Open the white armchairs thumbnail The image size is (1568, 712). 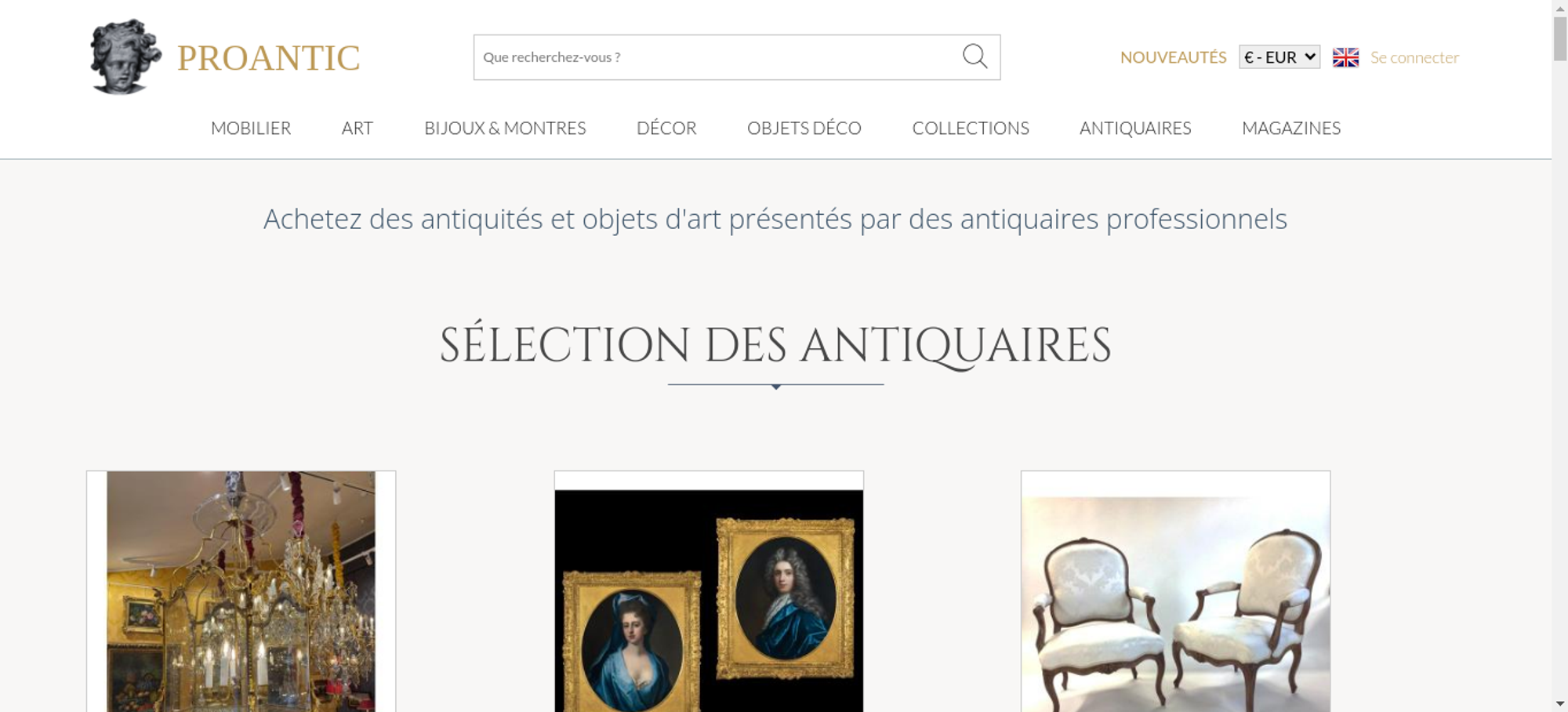point(1175,591)
